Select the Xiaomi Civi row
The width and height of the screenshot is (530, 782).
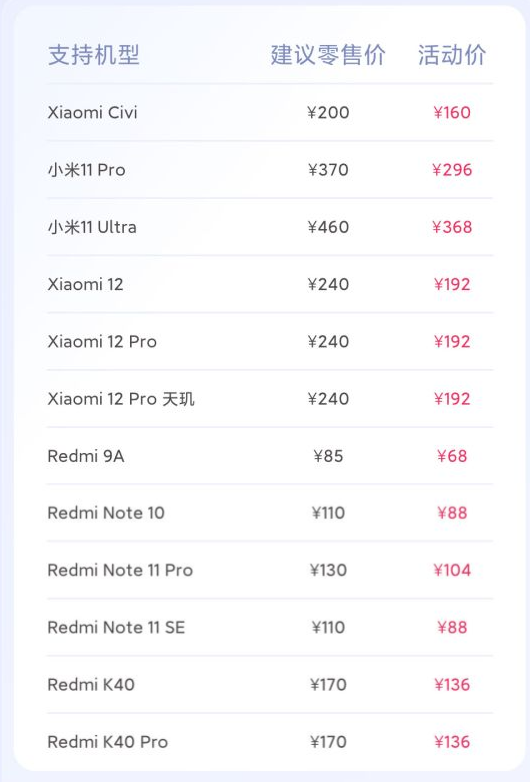click(x=270, y=112)
